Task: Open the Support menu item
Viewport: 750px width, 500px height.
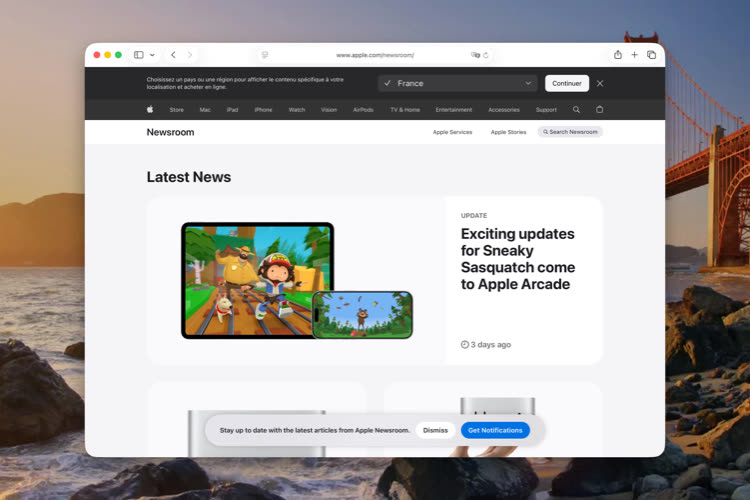Action: 546,110
